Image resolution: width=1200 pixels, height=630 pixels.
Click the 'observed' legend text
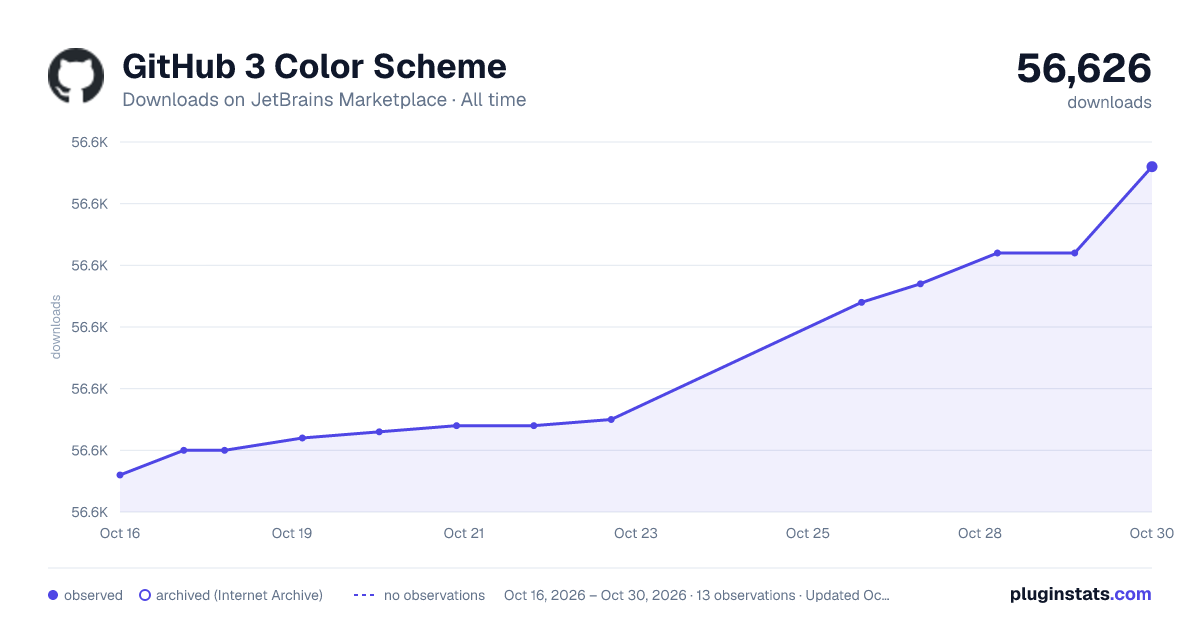point(93,595)
